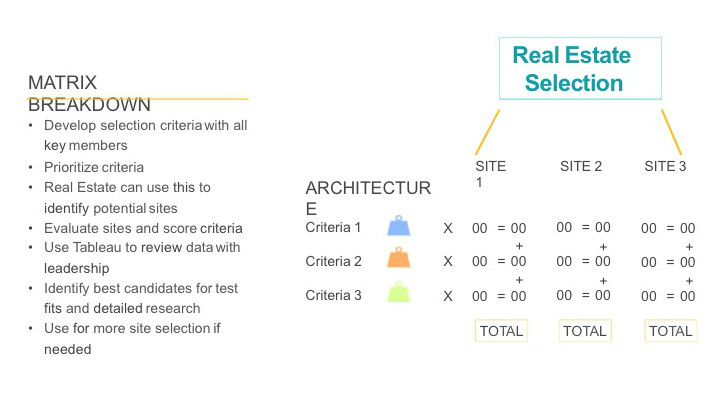Select the MATRIX BREAKDOWN heading
This screenshot has width=718, height=412.
pos(88,94)
